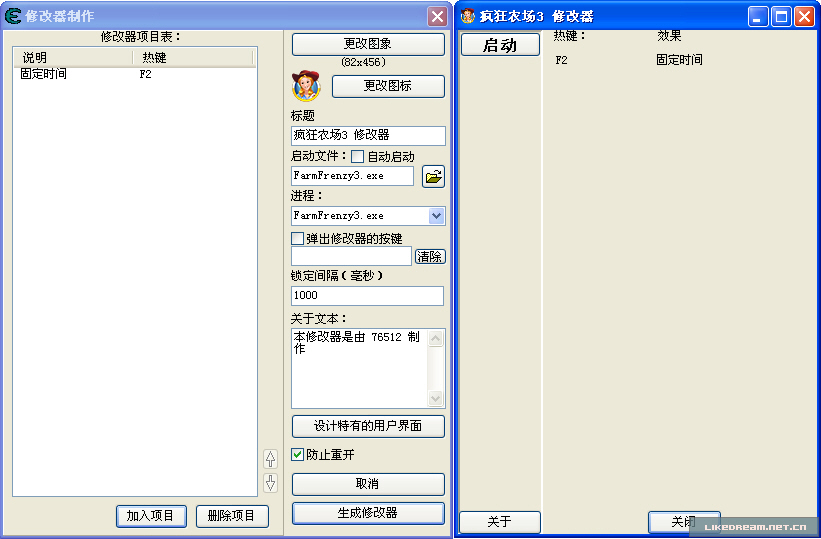Move item up with up arrow
Viewport: 821px width, 539px height.
click(x=270, y=459)
